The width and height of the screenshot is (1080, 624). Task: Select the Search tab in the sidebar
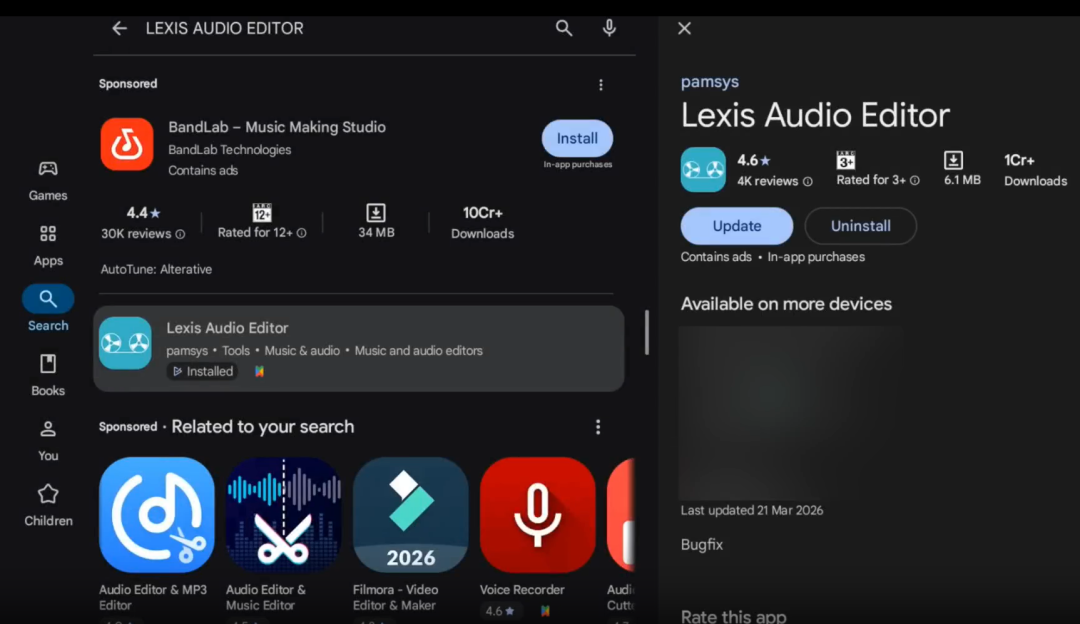pyautogui.click(x=48, y=309)
